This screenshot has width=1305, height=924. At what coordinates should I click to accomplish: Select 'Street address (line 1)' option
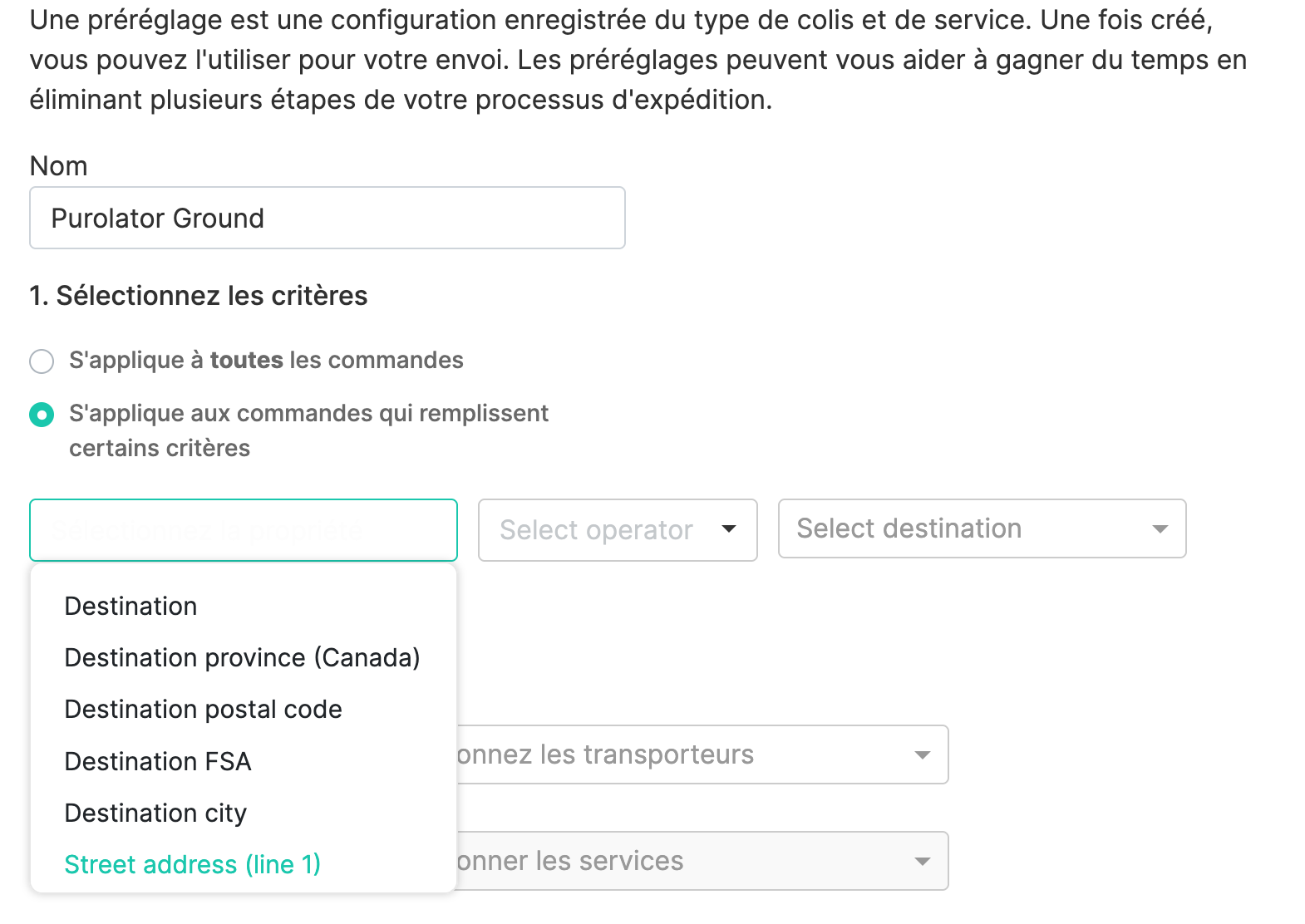[x=193, y=865]
